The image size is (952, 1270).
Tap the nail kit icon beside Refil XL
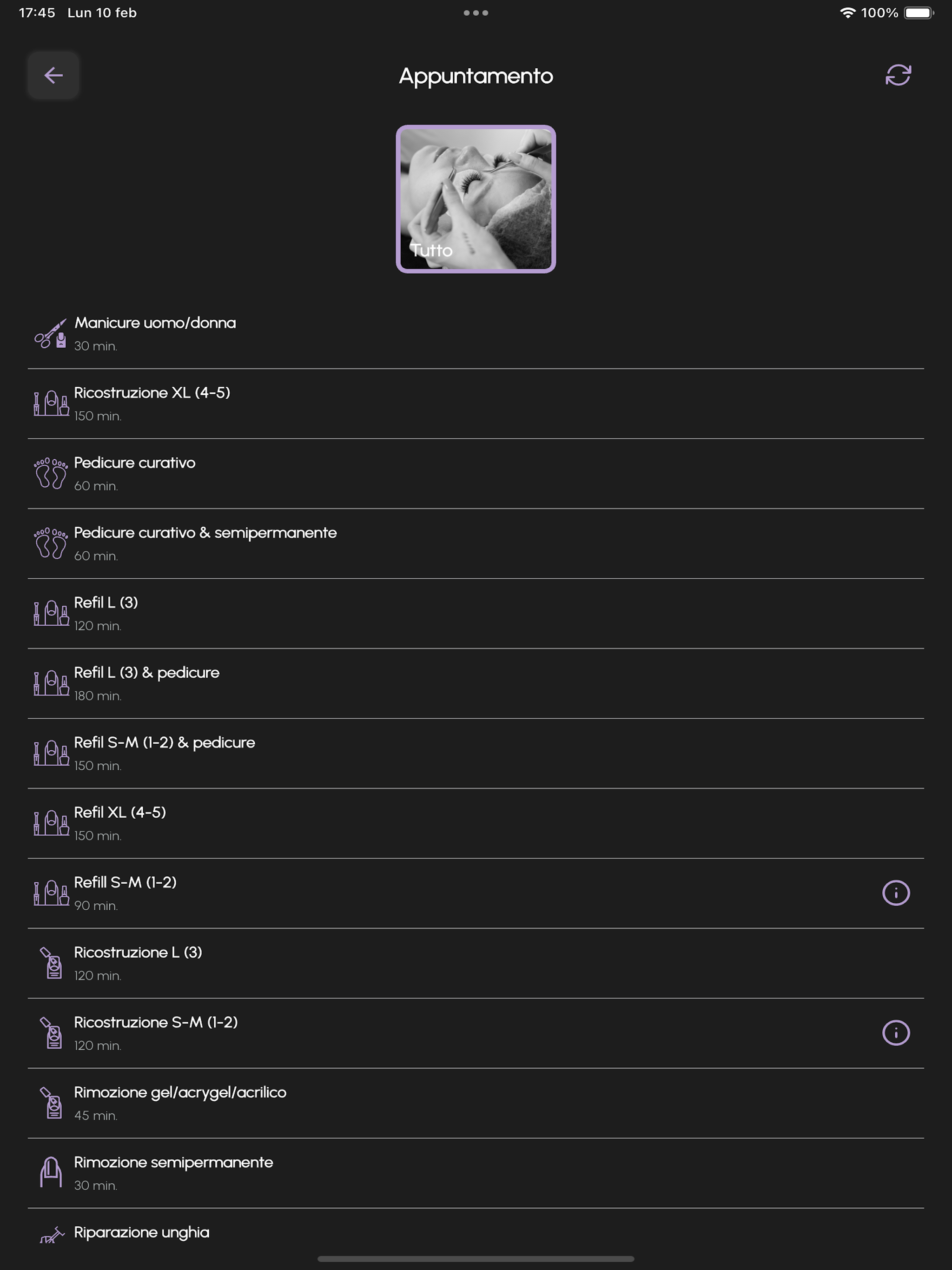pos(51,823)
